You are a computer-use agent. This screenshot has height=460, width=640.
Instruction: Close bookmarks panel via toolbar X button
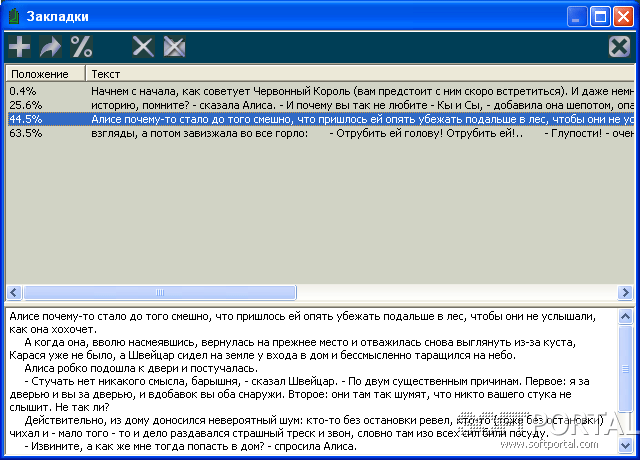click(619, 47)
